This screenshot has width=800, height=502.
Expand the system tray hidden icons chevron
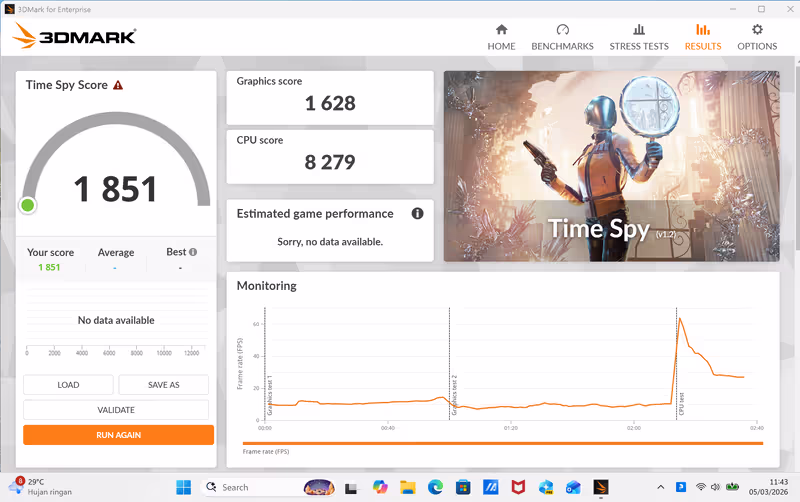click(659, 487)
